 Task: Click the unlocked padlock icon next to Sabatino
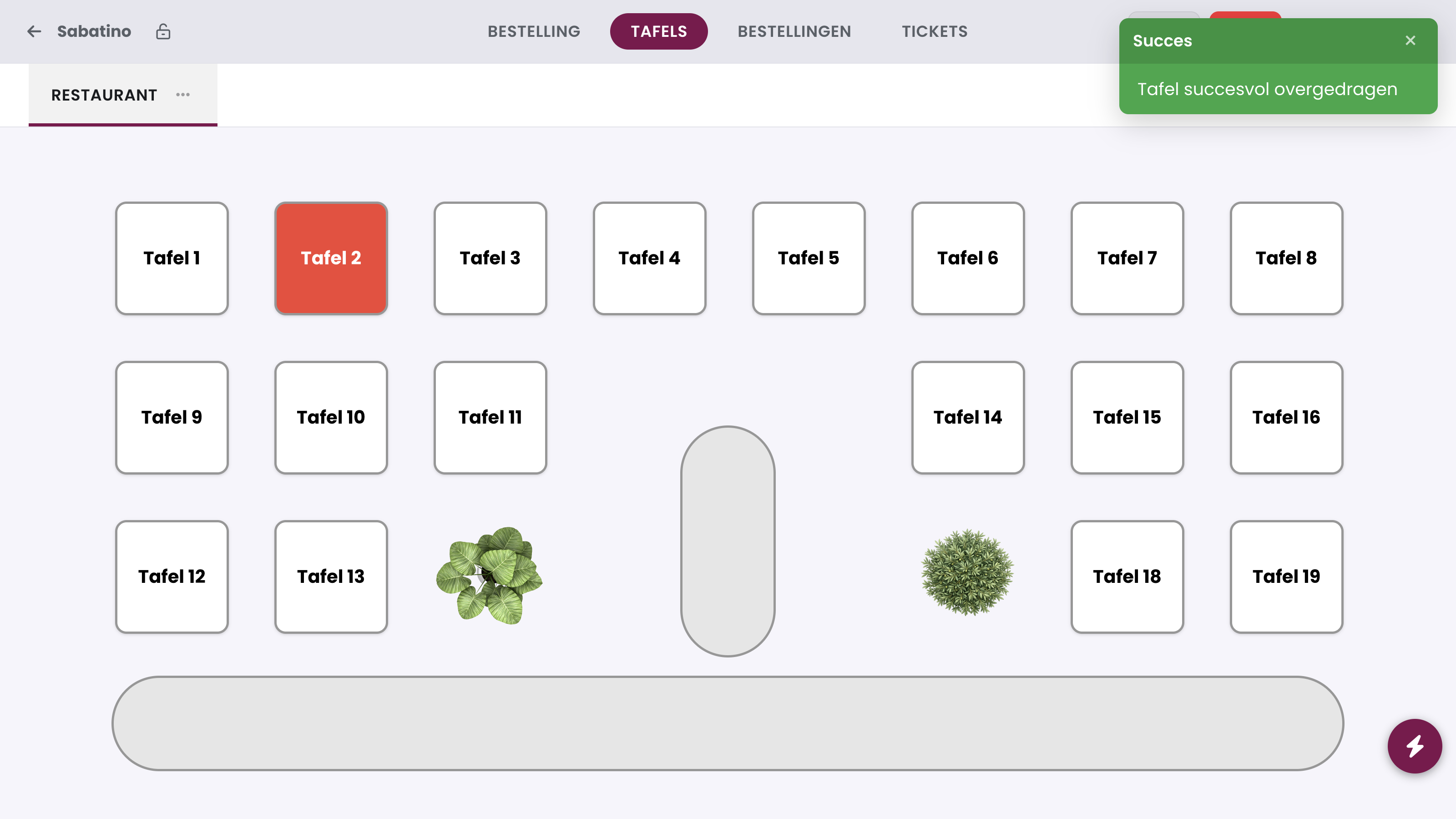point(163,32)
